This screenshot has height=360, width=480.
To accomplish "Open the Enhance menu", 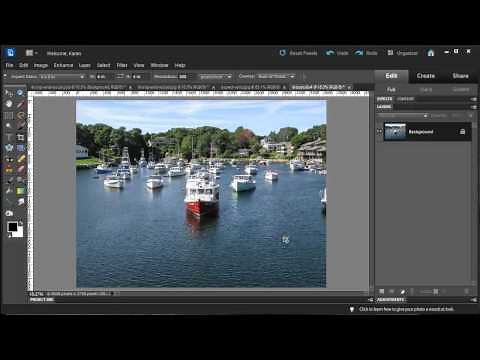I will pos(63,65).
